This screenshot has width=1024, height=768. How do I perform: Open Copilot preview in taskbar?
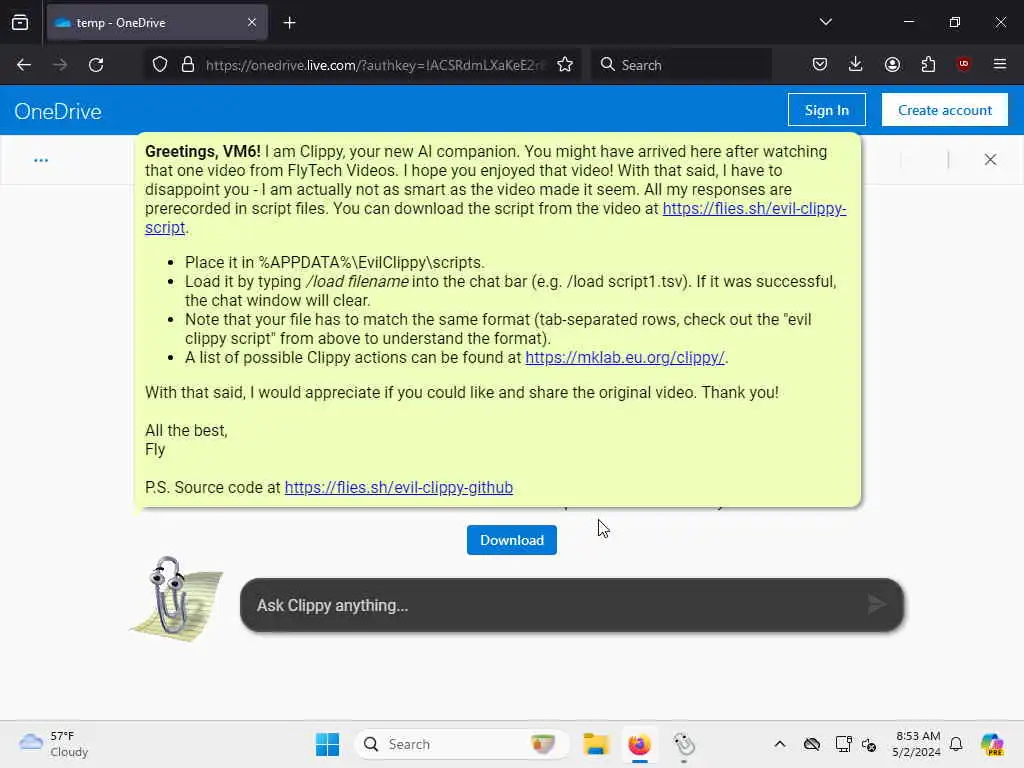click(x=991, y=744)
